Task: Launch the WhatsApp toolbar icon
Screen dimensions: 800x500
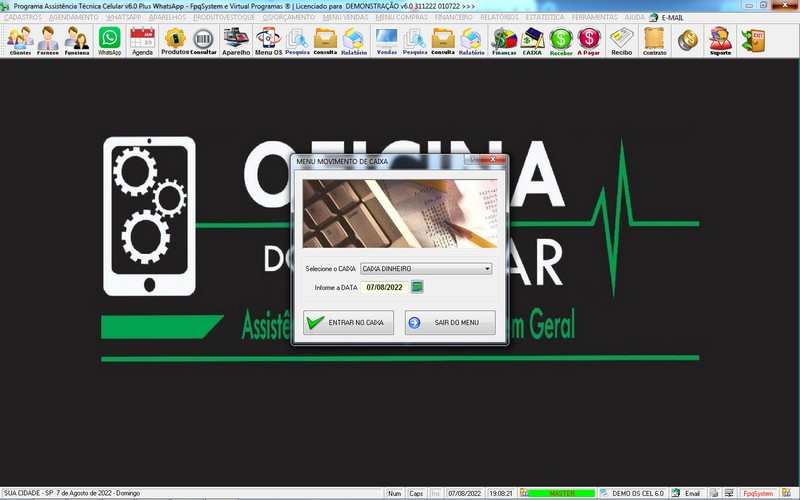Action: point(110,41)
